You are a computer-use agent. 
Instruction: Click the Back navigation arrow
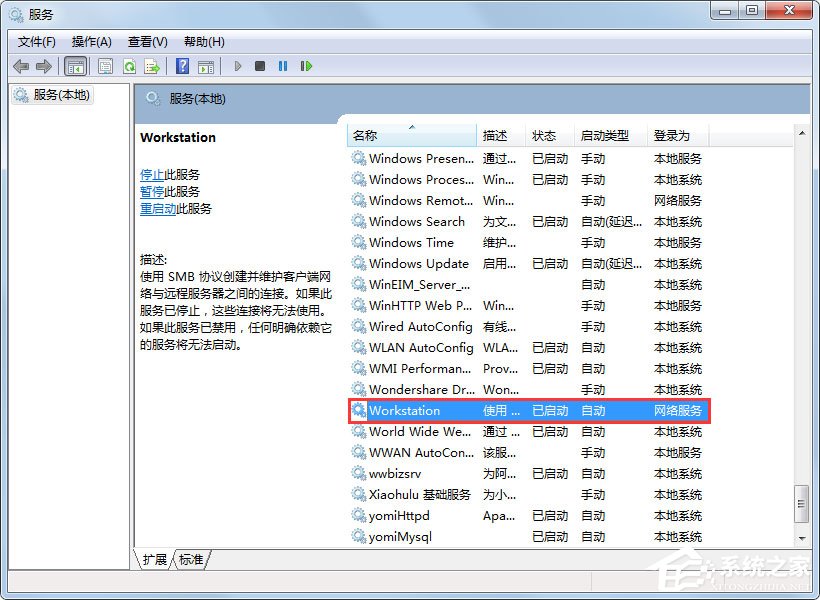(x=21, y=66)
